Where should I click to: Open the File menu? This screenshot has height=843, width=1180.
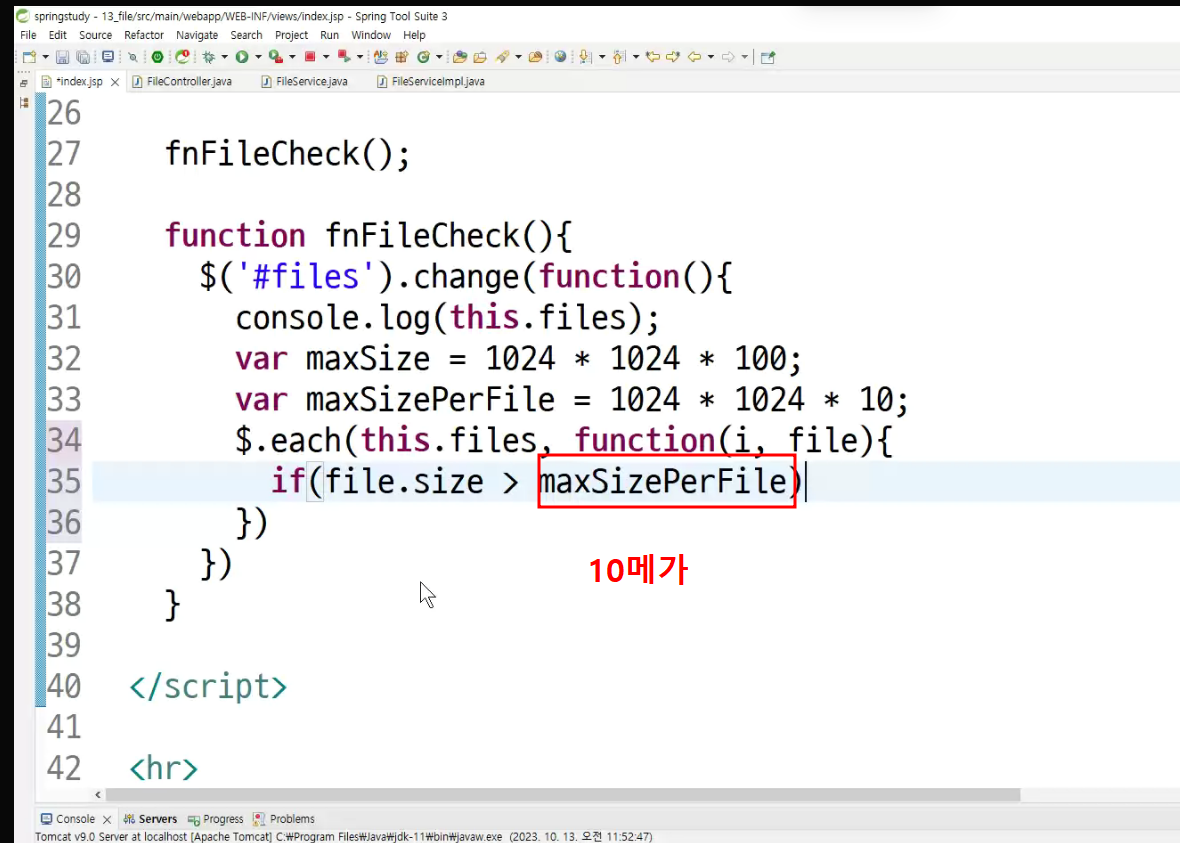pyautogui.click(x=28, y=35)
